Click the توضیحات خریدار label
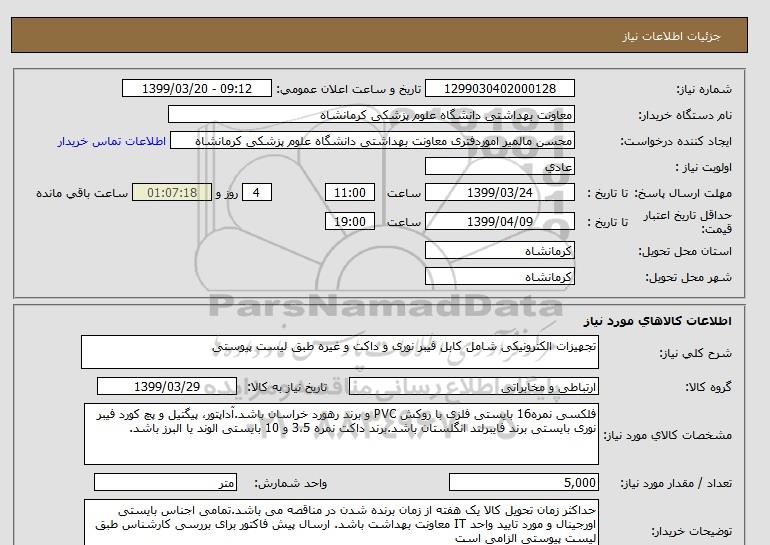 click(x=691, y=531)
